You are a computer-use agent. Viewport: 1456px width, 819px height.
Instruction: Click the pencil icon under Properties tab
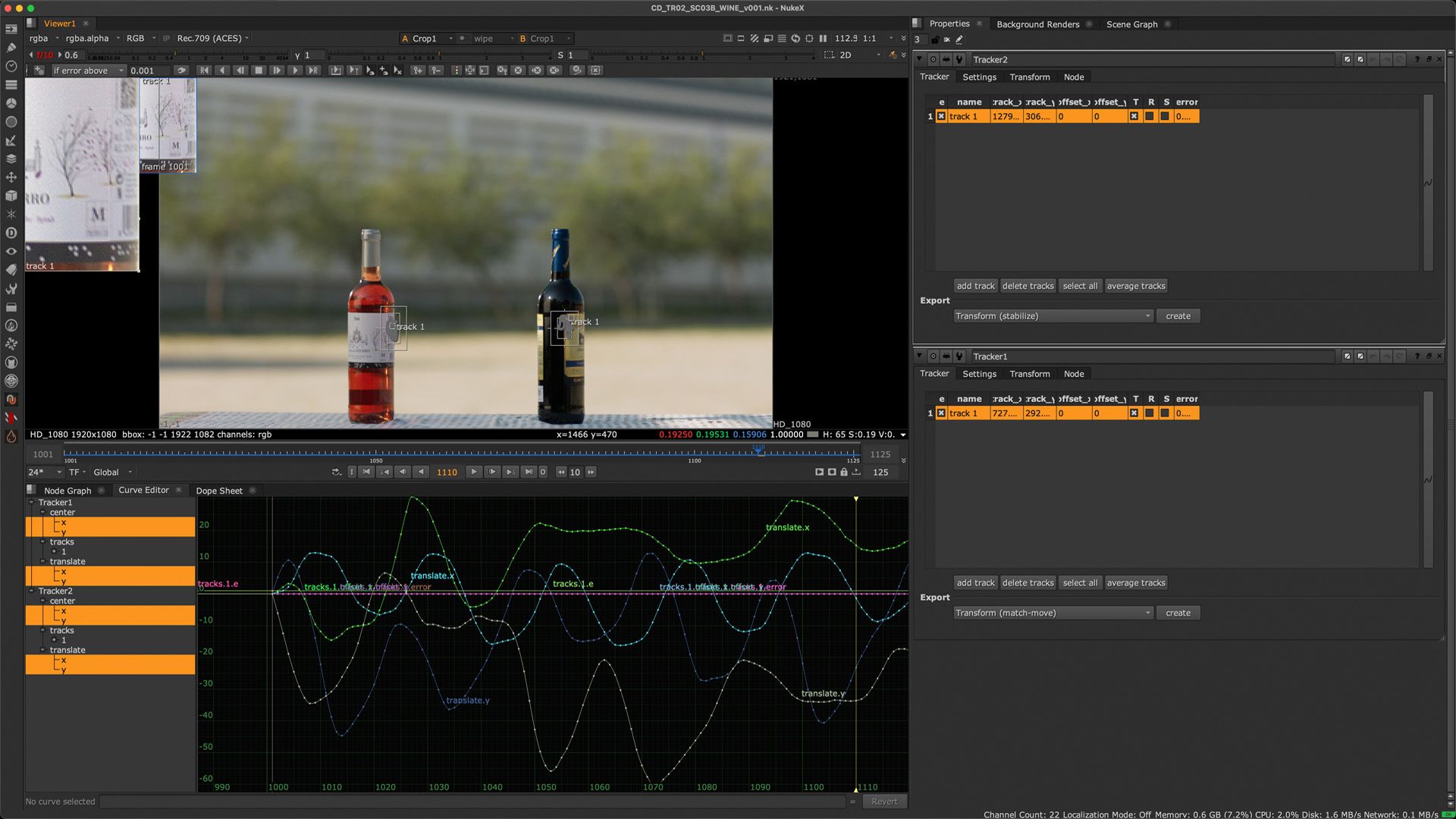pyautogui.click(x=959, y=39)
